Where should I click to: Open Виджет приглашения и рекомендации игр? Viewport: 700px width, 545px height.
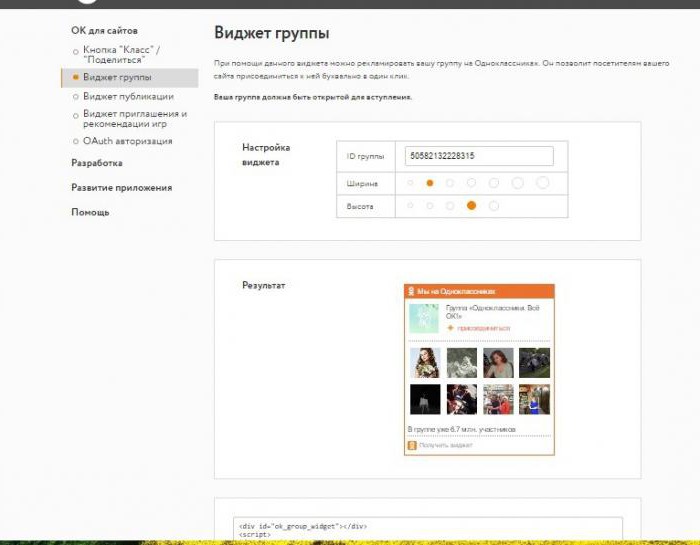coord(135,119)
